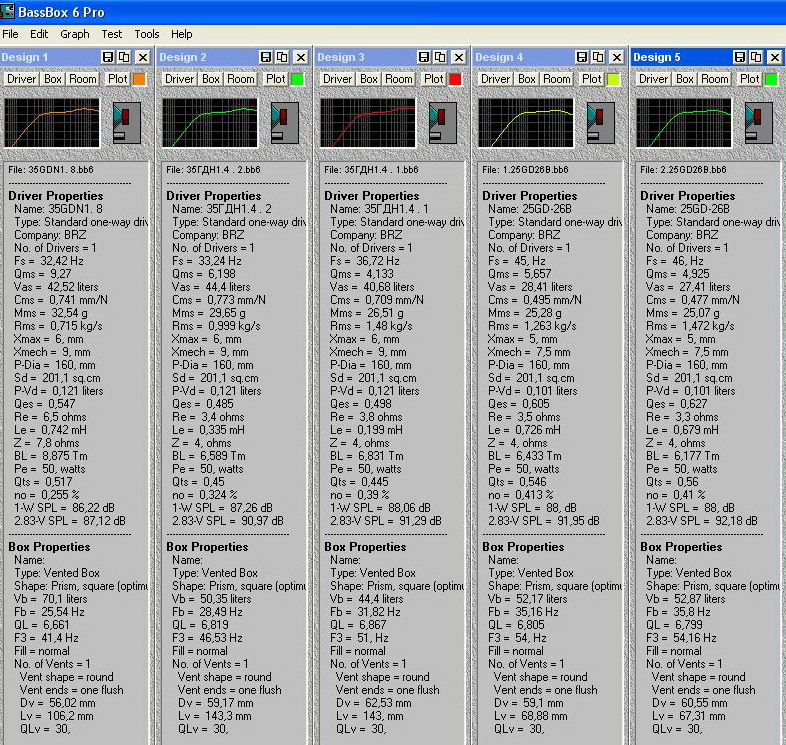The image size is (786, 745).
Task: Save Design 3 with the disk icon
Action: 424,57
